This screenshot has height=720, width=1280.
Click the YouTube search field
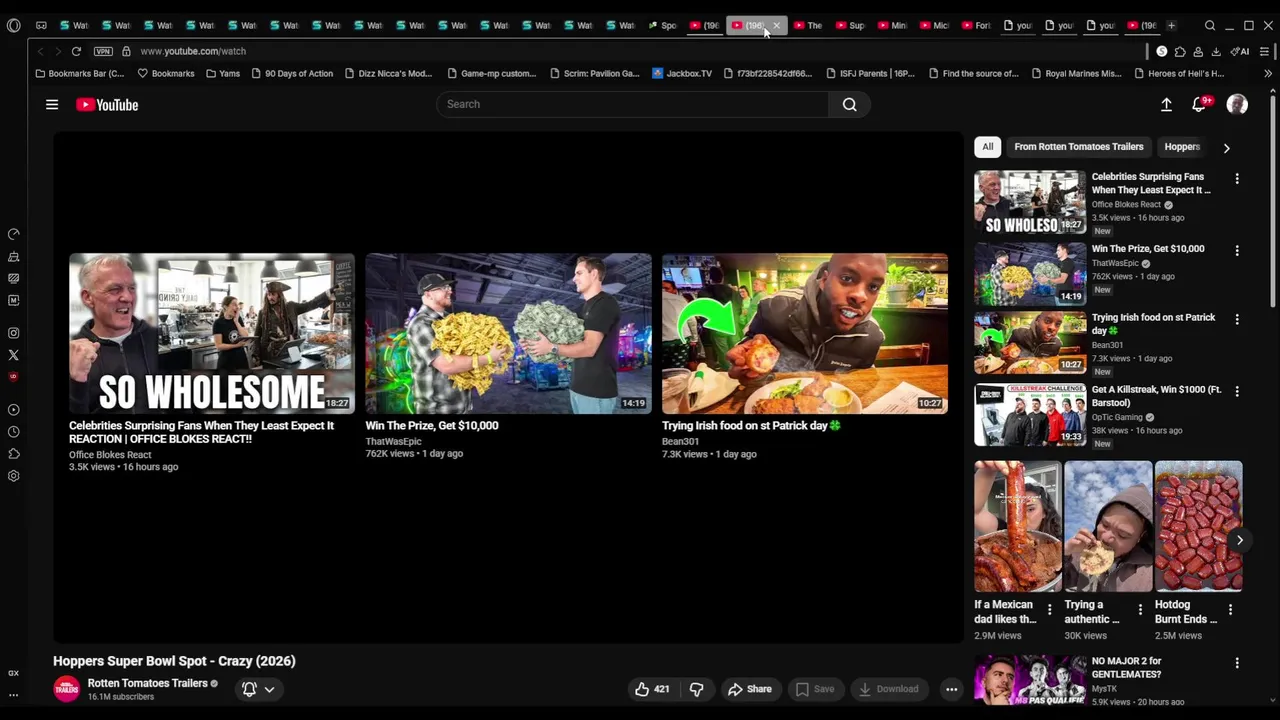coord(632,104)
